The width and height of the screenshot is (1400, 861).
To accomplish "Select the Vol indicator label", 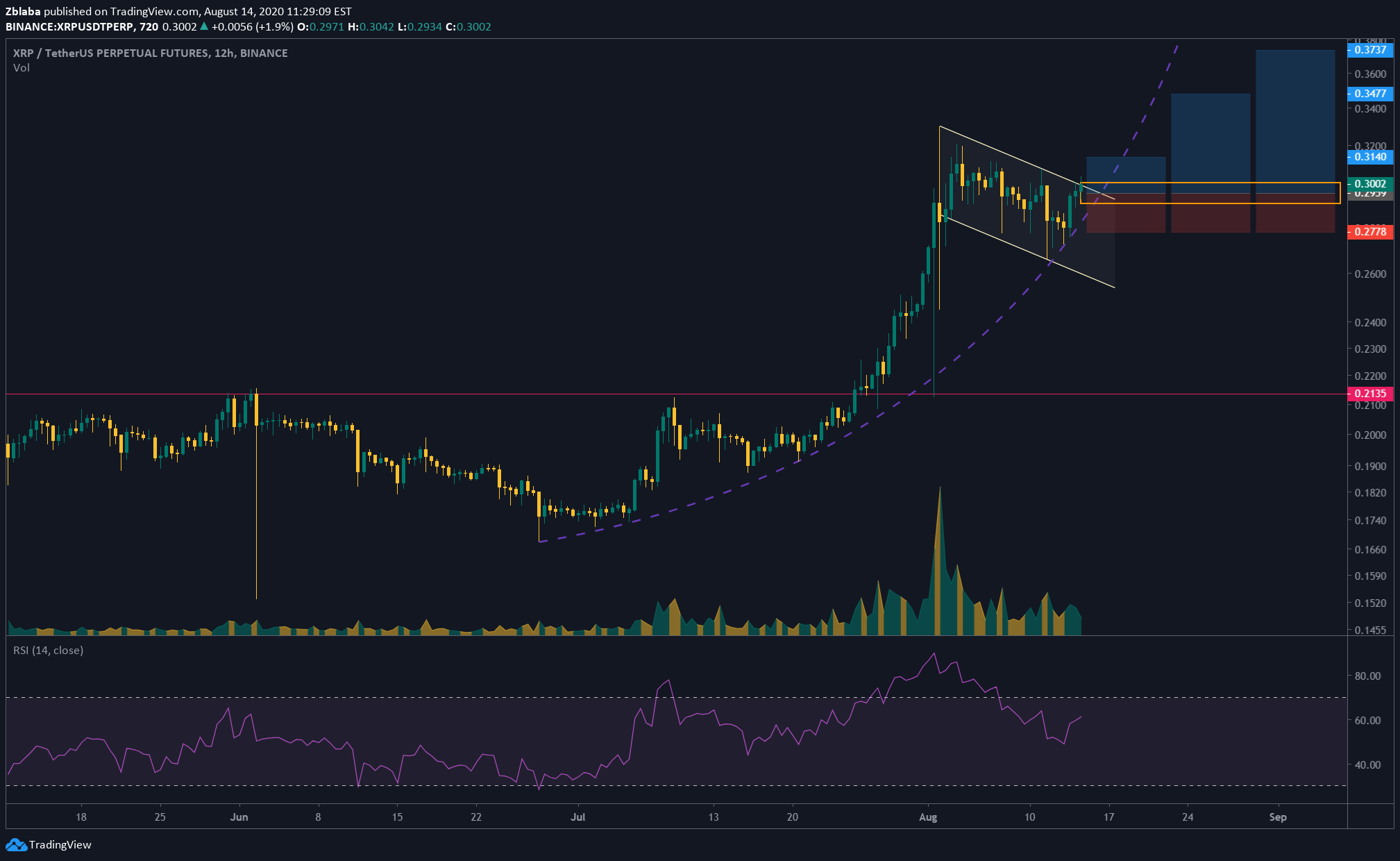I will click(x=22, y=68).
